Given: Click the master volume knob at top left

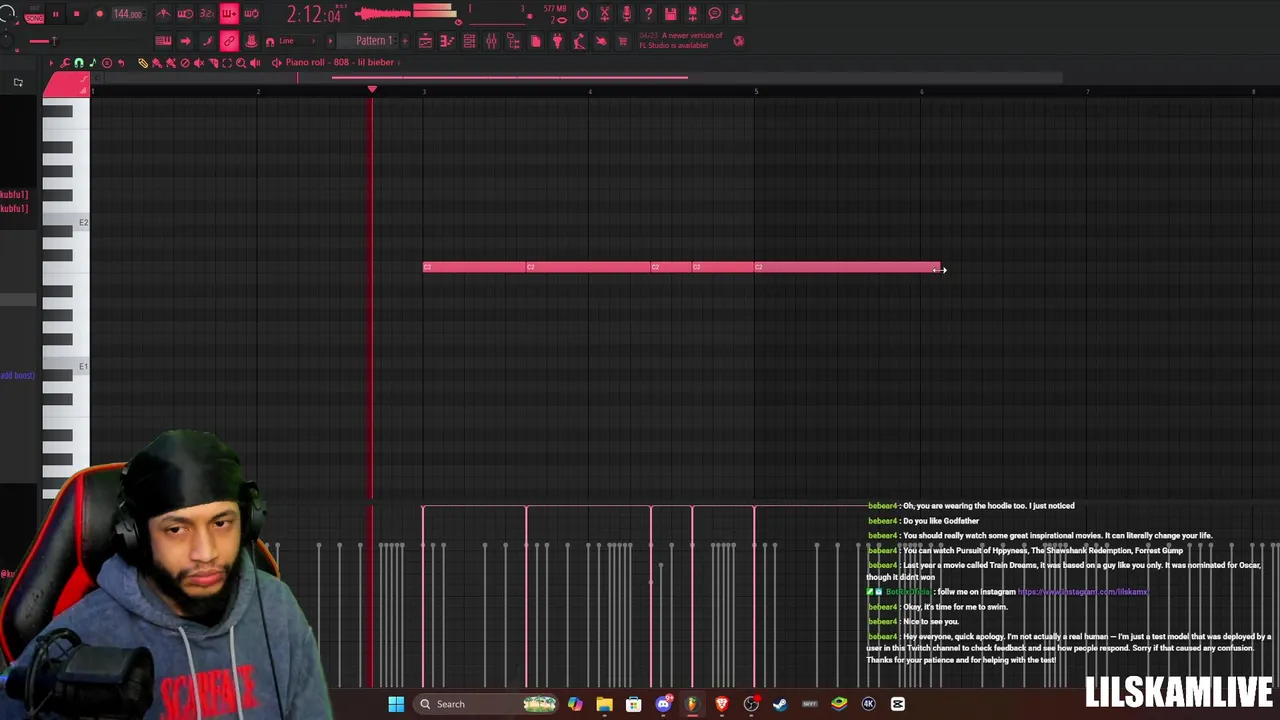Looking at the screenshot, I should point(8,14).
